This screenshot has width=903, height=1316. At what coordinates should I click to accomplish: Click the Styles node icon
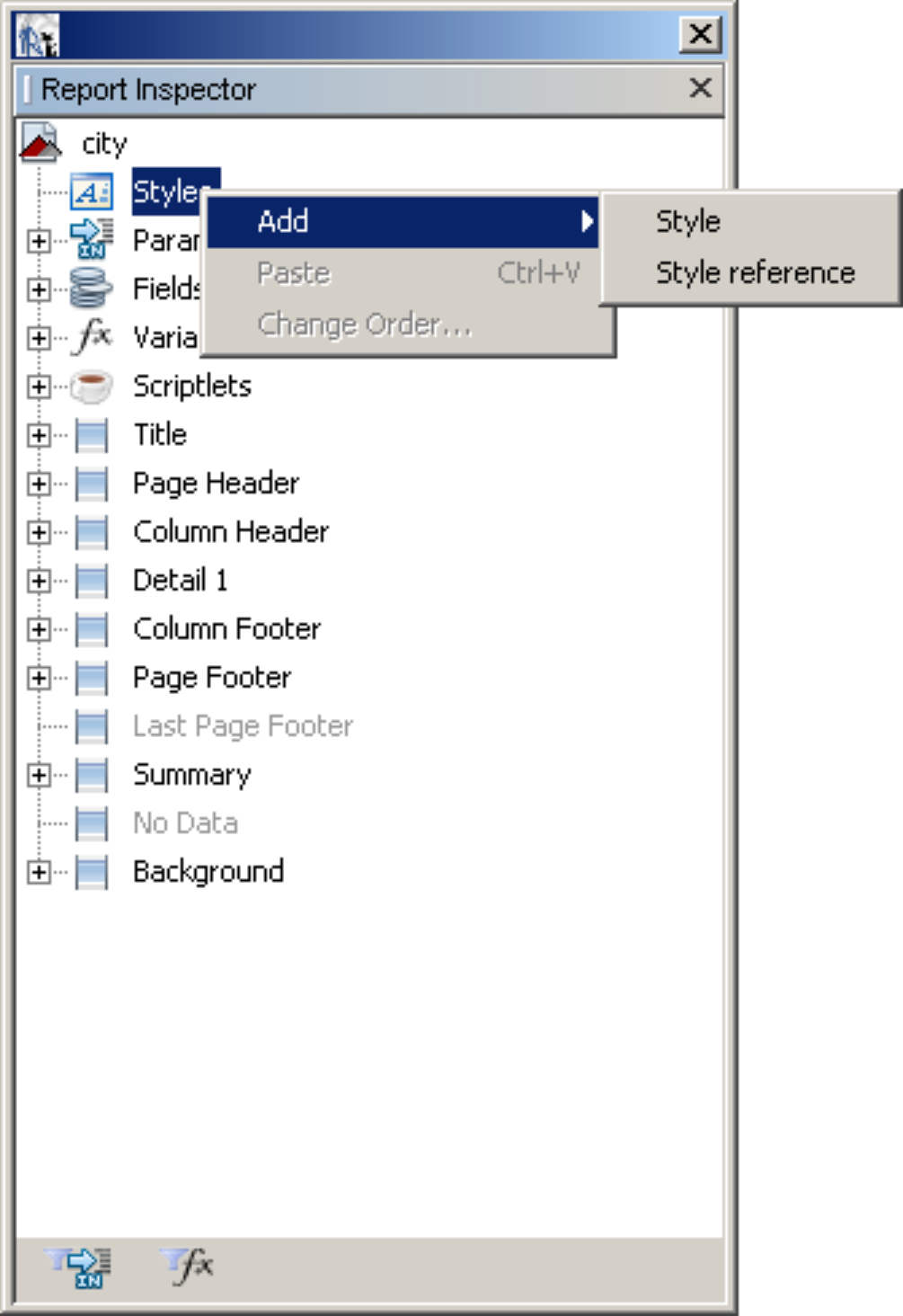92,192
